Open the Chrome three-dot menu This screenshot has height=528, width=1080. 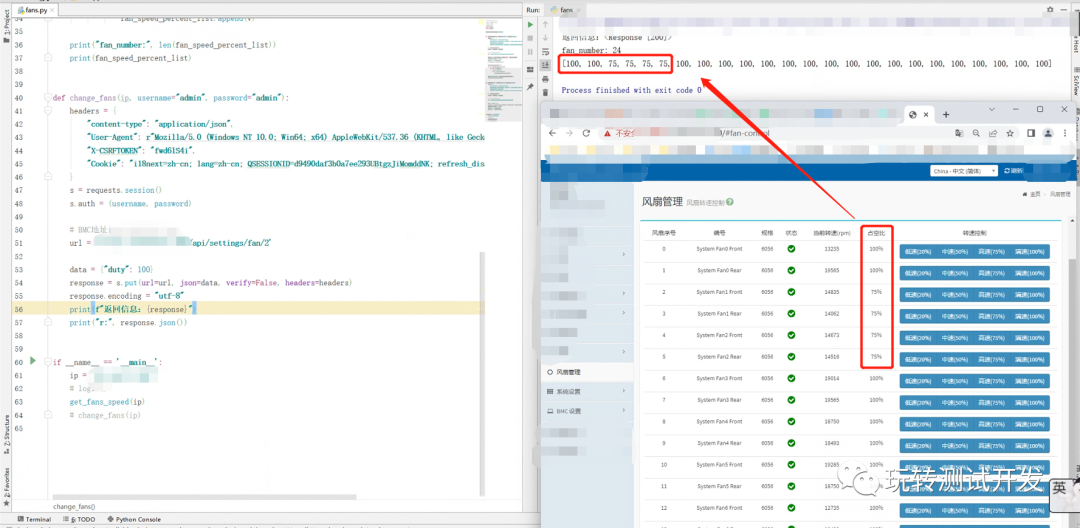click(1064, 133)
